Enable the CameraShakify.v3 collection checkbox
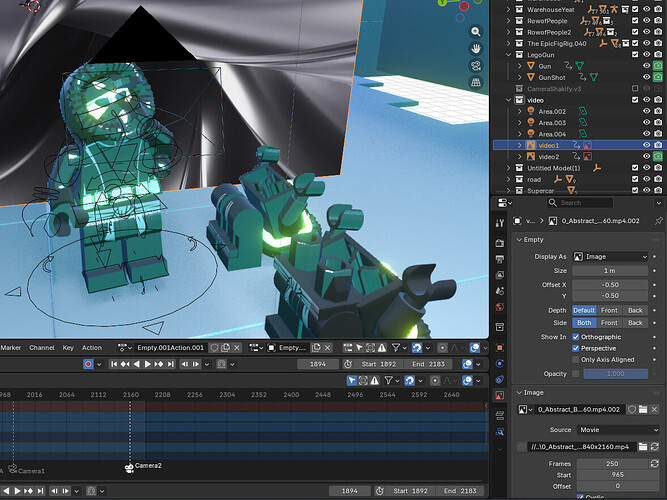This screenshot has height=500, width=667. coord(635,89)
